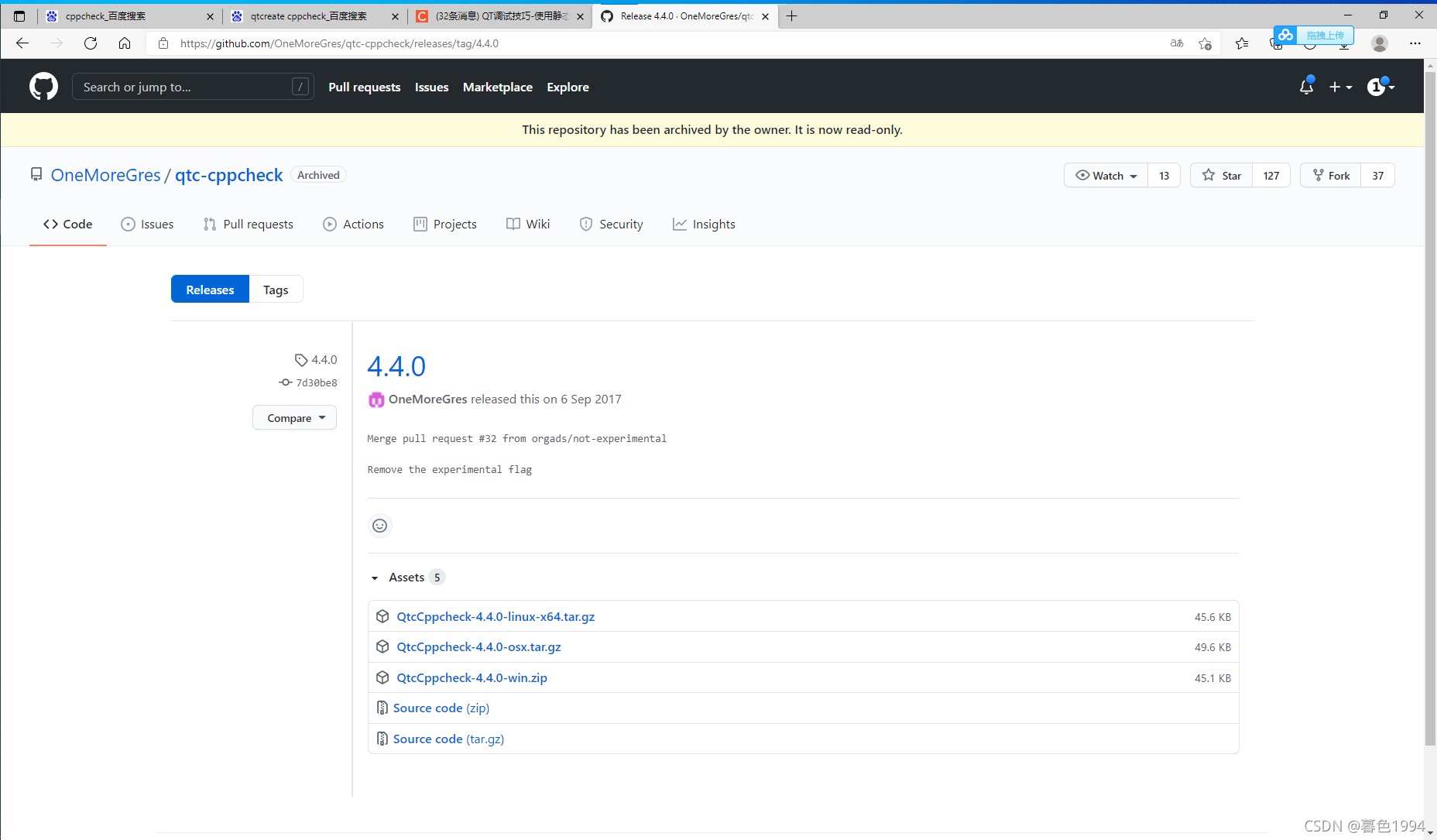
Task: Download Source code (zip)
Action: point(441,708)
